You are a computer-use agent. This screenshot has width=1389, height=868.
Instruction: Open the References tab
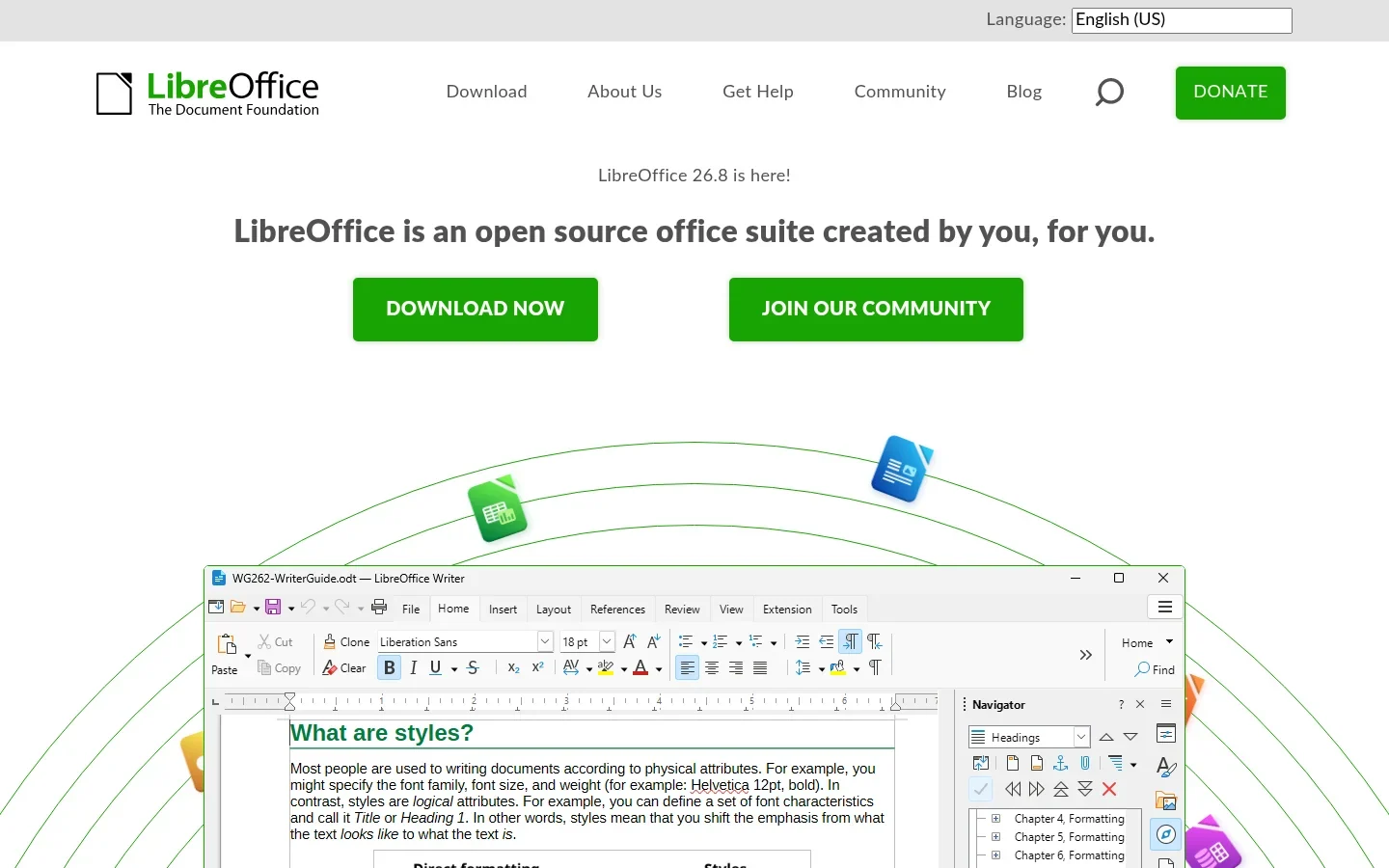(x=617, y=609)
